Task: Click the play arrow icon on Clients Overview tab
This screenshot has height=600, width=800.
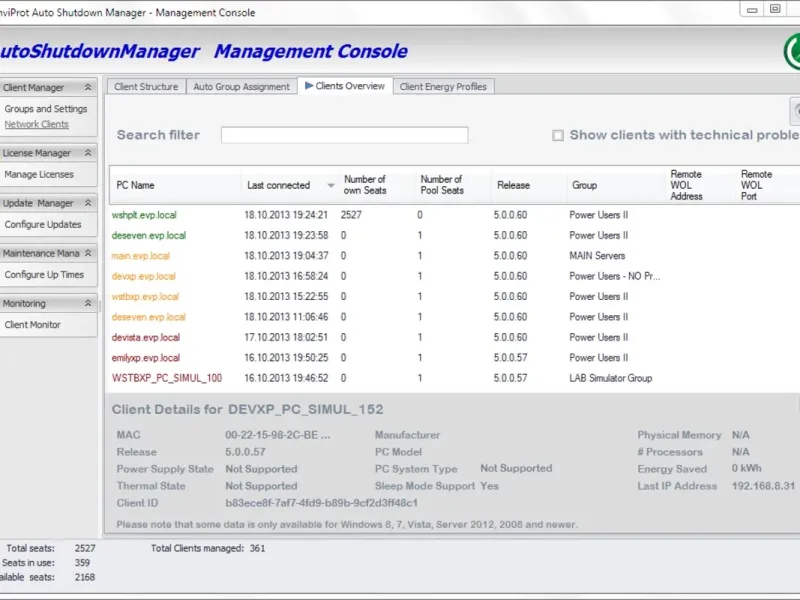Action: [309, 86]
